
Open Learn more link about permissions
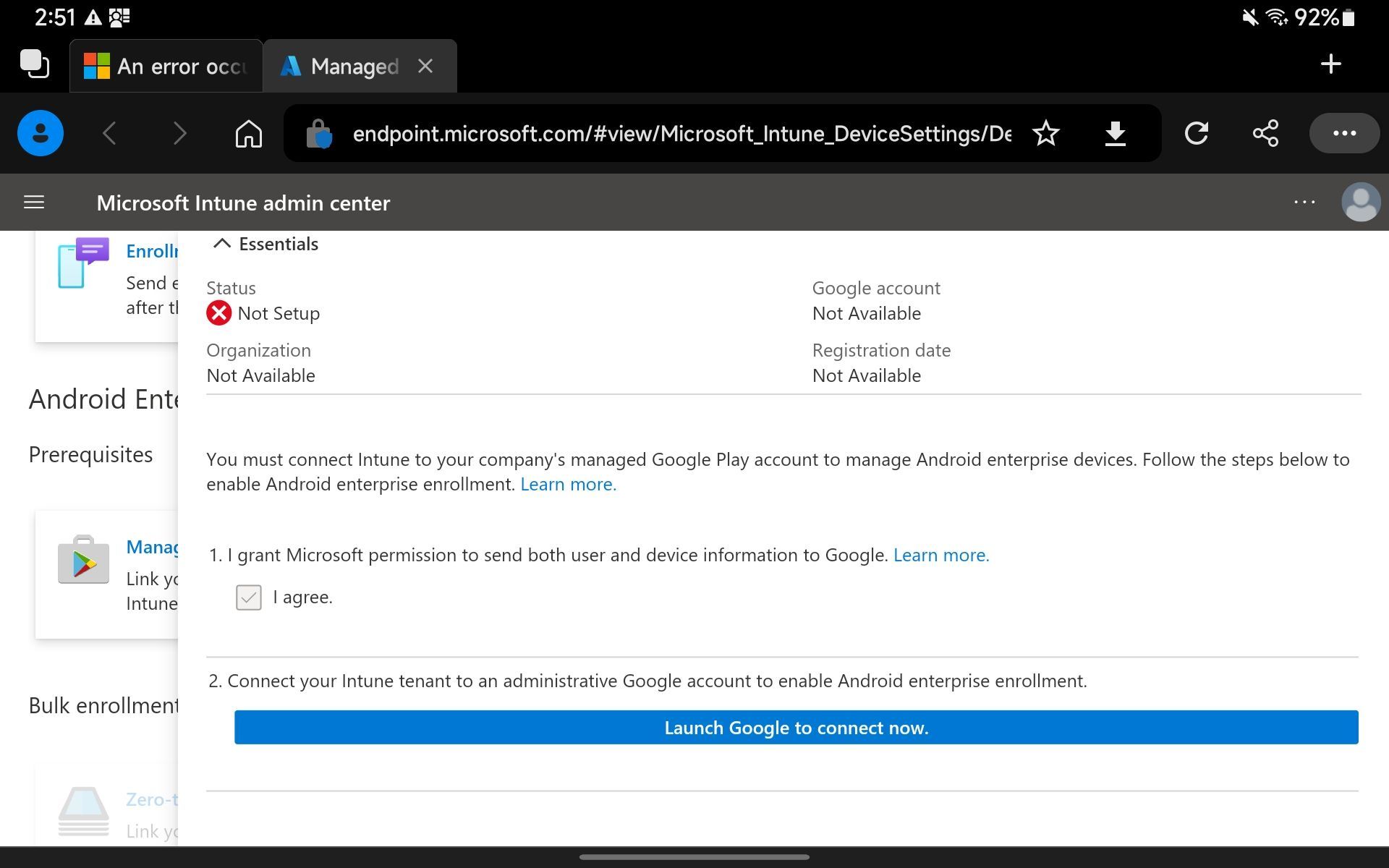pyautogui.click(x=940, y=555)
